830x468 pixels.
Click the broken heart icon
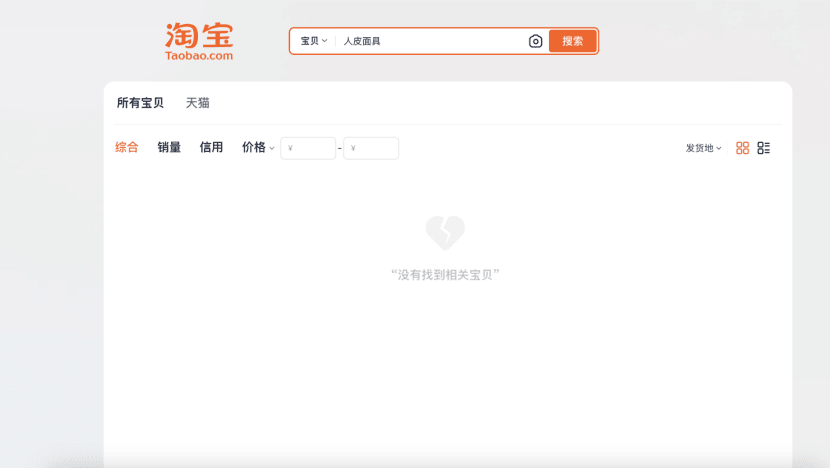pyautogui.click(x=445, y=233)
